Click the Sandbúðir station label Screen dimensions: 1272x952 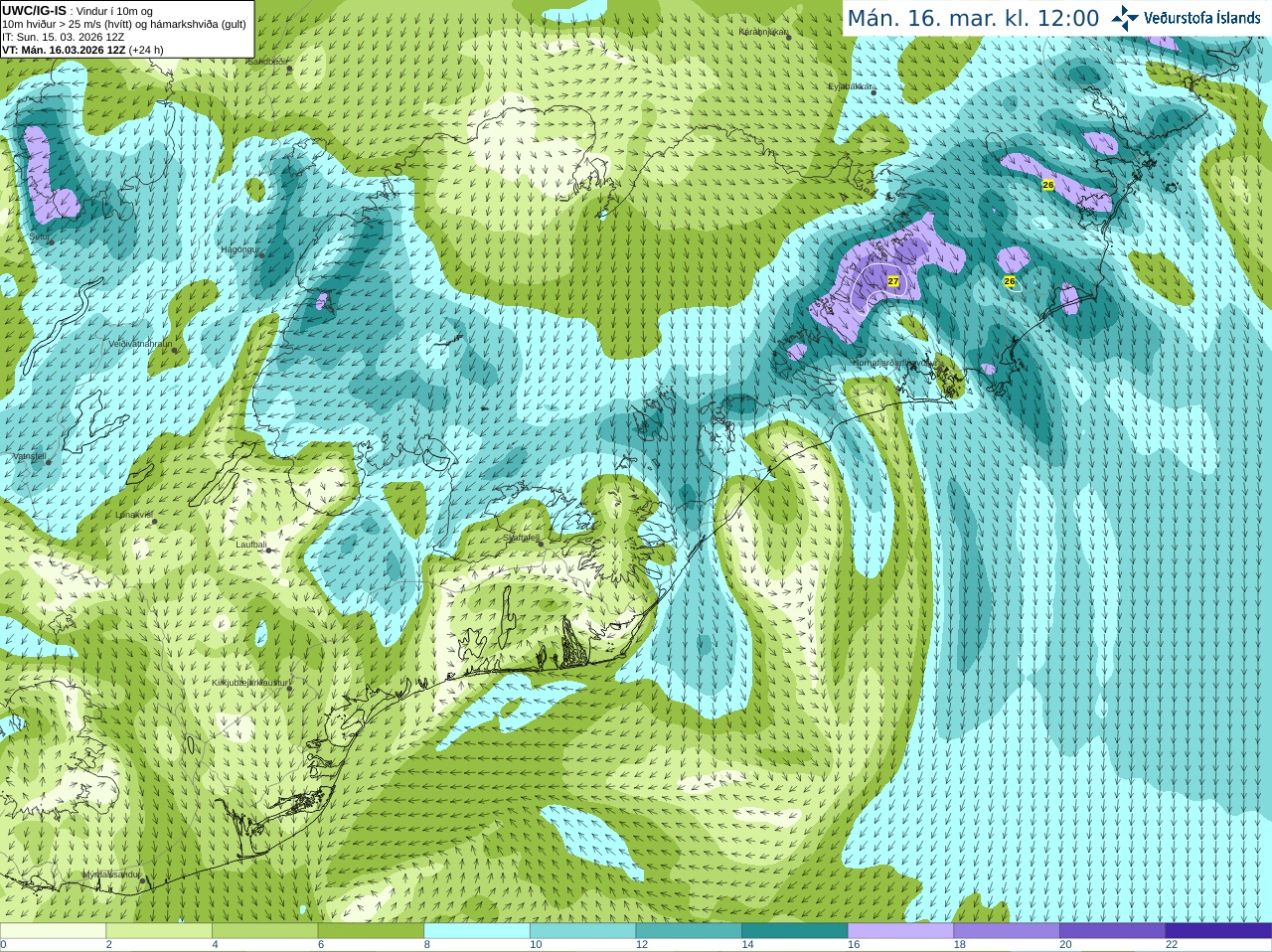tap(268, 61)
